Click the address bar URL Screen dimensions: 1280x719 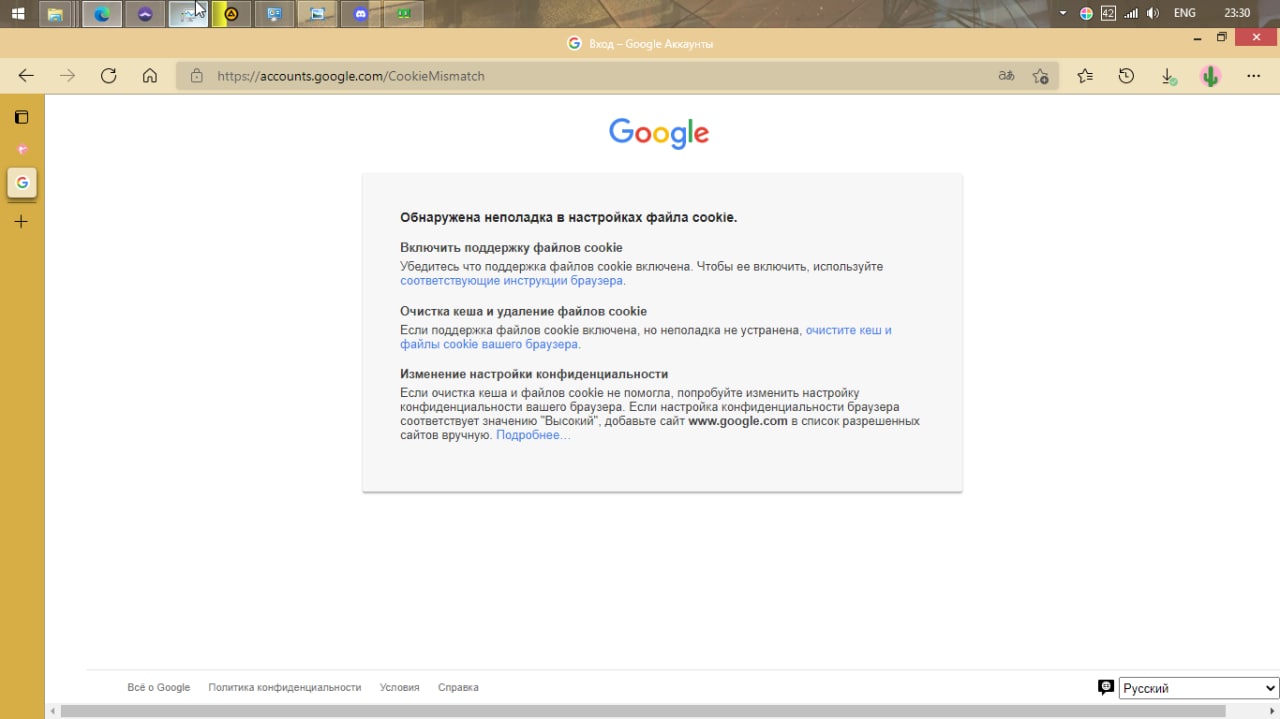point(351,76)
